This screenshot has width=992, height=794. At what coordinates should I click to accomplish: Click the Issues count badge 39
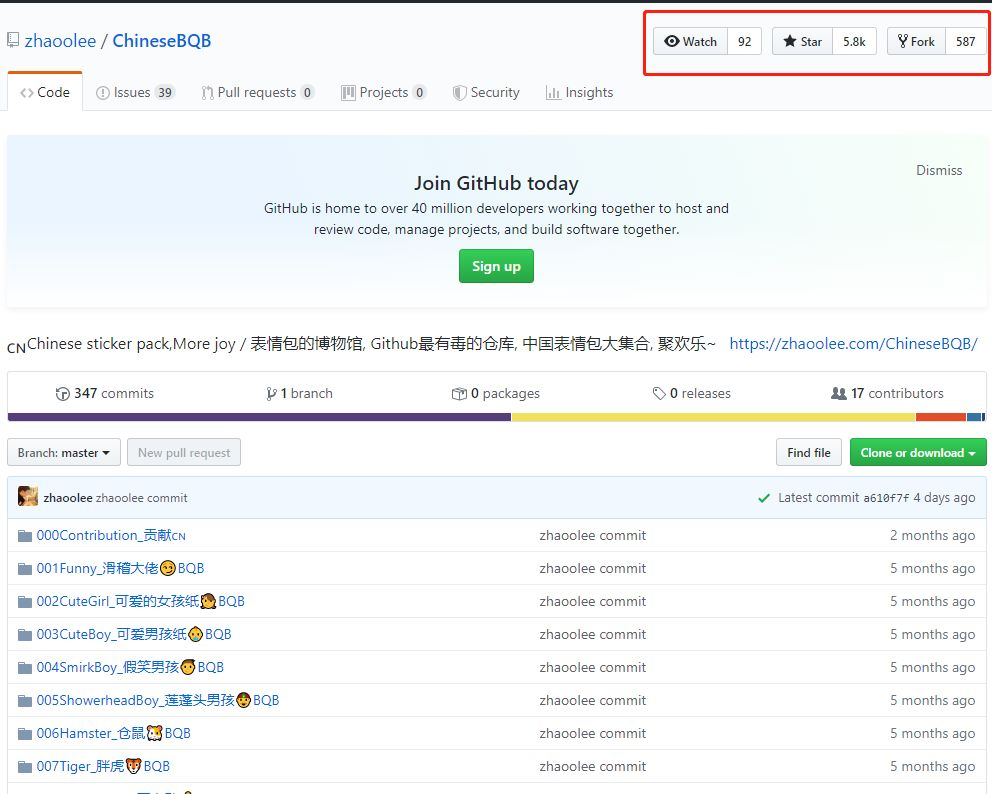coord(165,92)
